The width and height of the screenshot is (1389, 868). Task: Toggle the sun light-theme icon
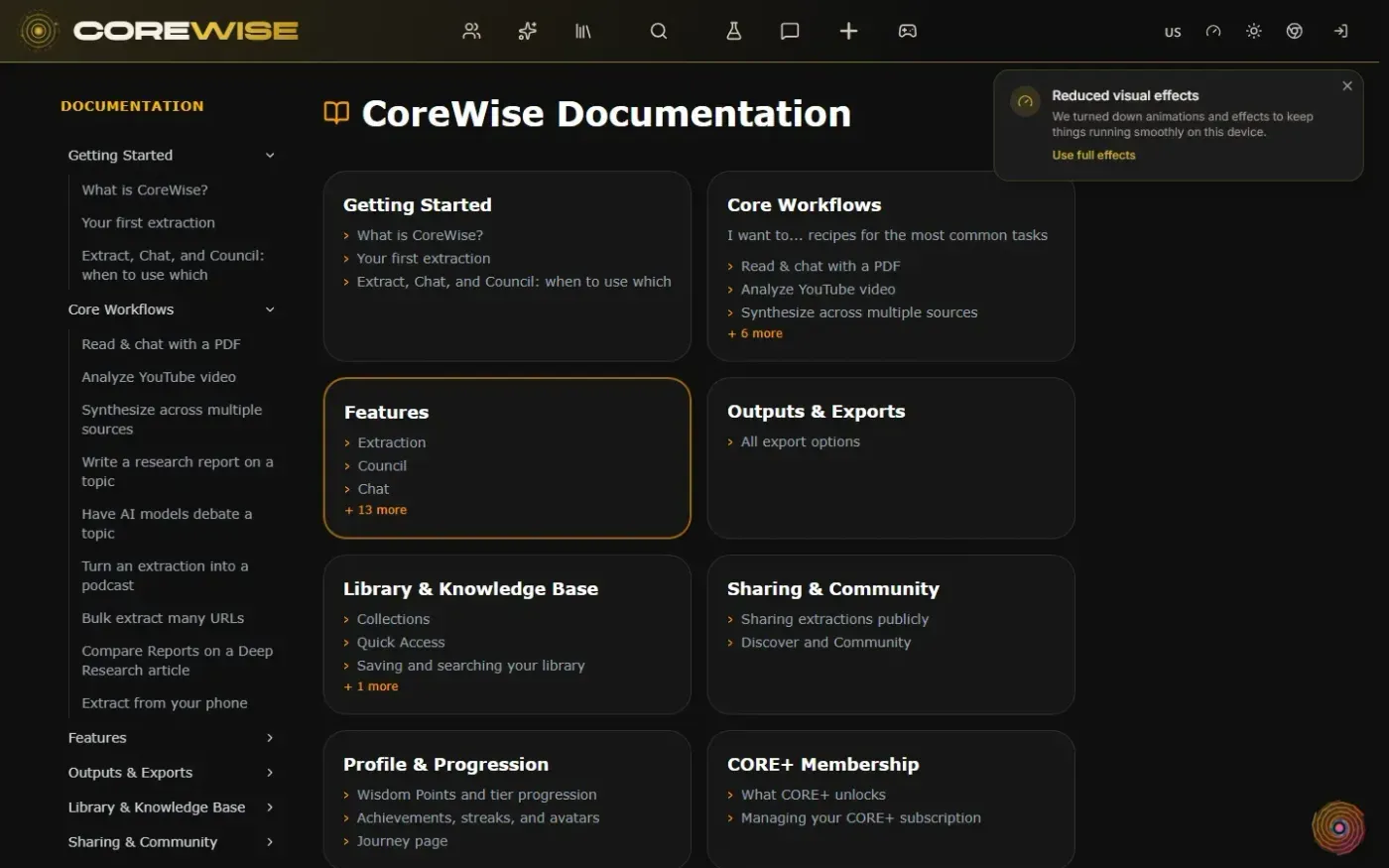[x=1254, y=31]
